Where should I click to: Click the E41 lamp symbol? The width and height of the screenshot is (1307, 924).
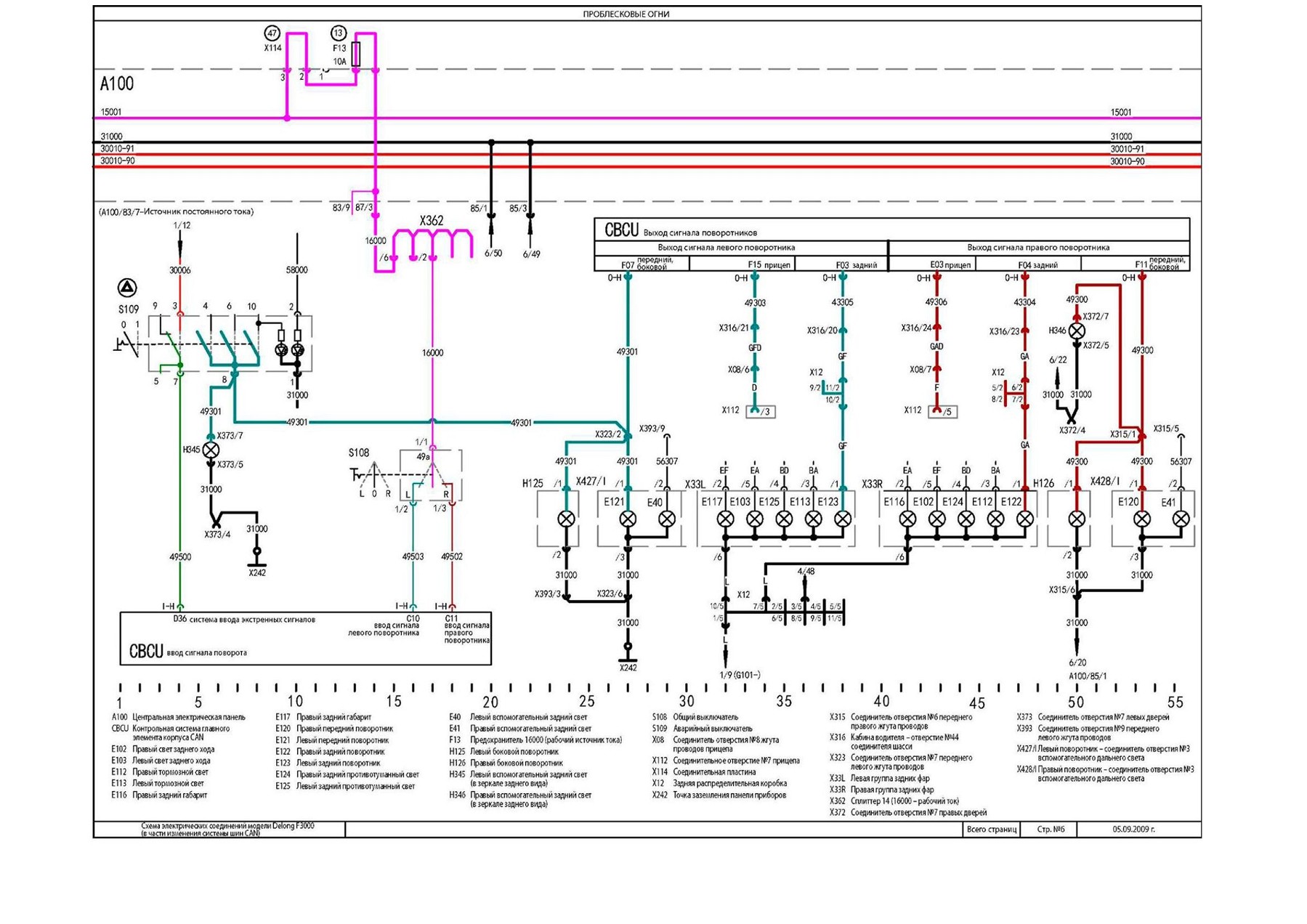pyautogui.click(x=1181, y=519)
